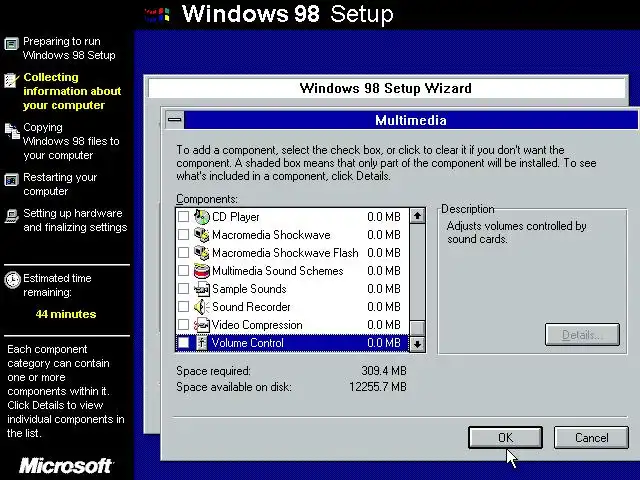
Task: Click OK to confirm Multimedia components
Action: point(505,438)
